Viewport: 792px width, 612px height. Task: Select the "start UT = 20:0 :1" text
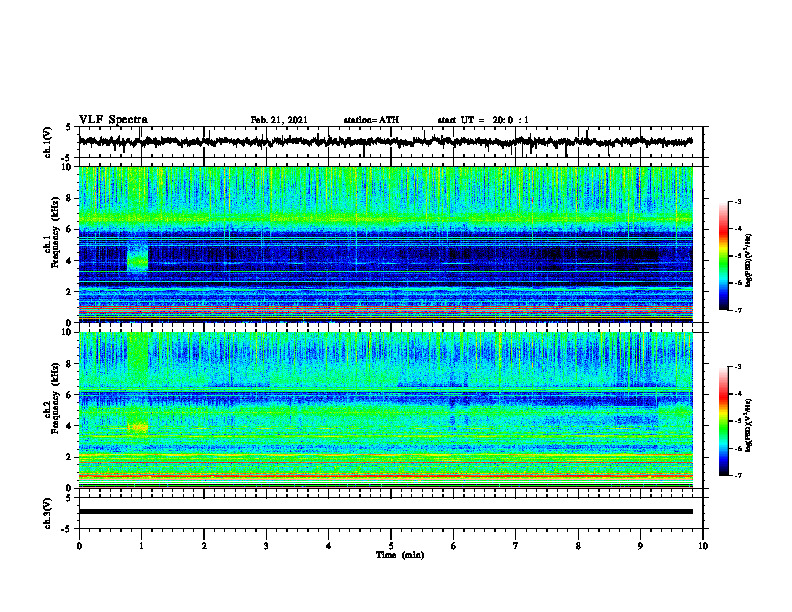483,120
